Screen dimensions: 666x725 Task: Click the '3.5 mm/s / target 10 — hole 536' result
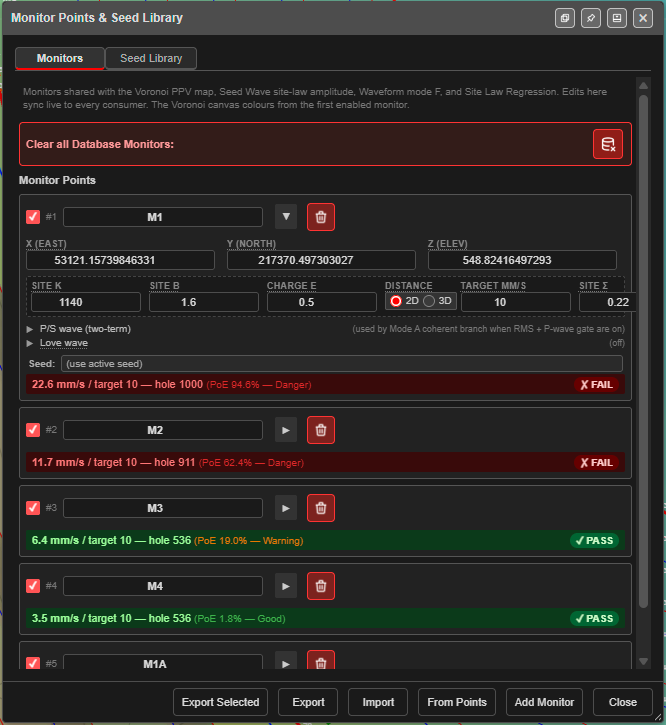click(111, 618)
